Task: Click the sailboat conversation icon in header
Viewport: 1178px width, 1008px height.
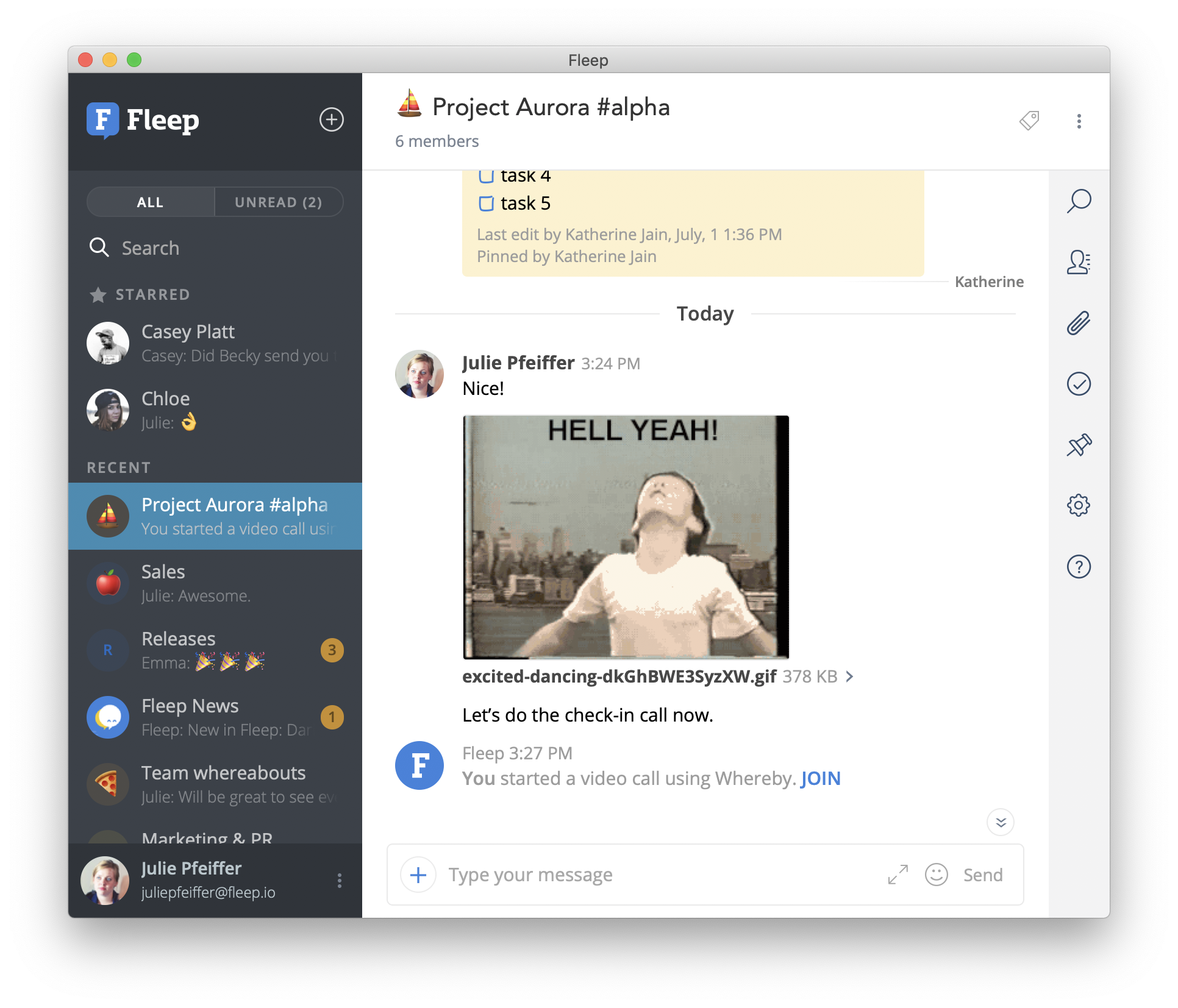Action: [x=410, y=103]
